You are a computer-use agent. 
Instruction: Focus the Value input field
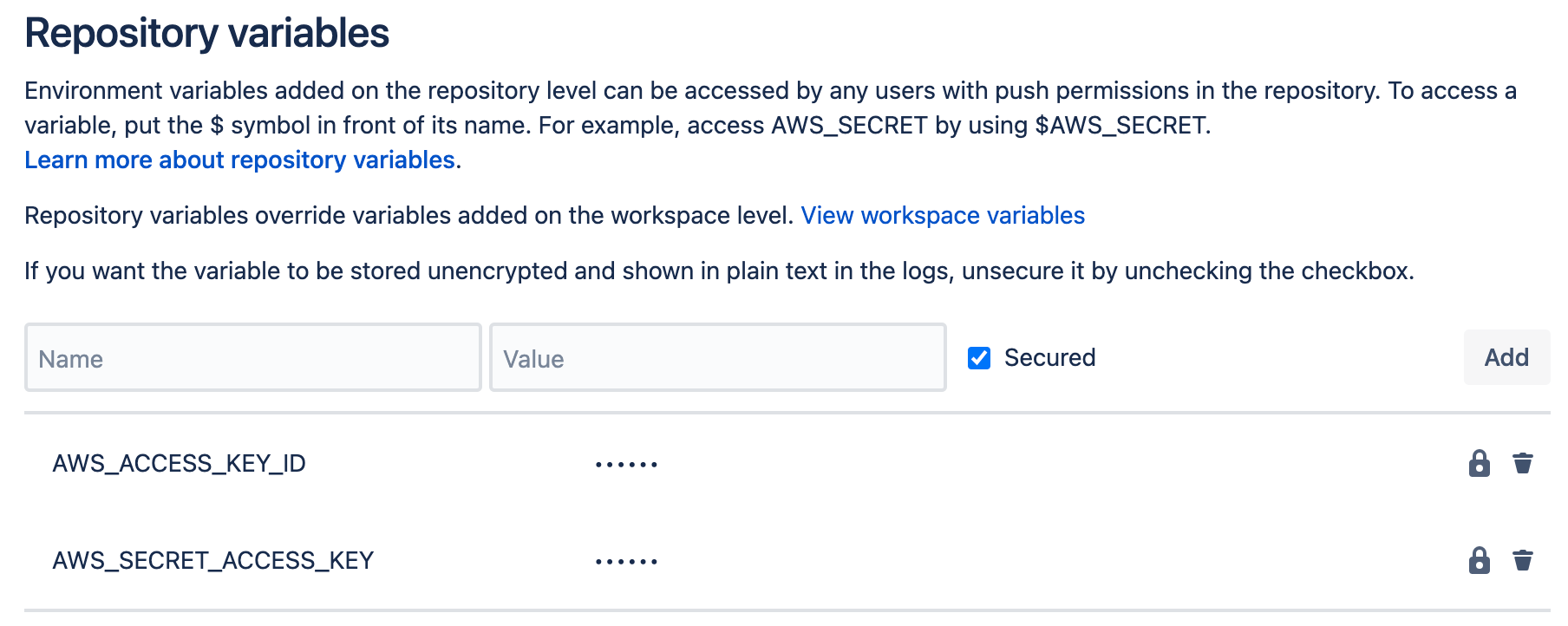(718, 357)
